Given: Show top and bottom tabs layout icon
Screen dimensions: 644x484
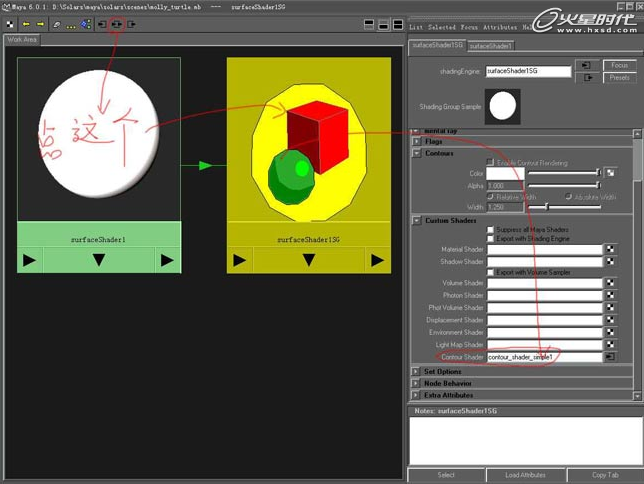Looking at the screenshot, I should [x=398, y=25].
